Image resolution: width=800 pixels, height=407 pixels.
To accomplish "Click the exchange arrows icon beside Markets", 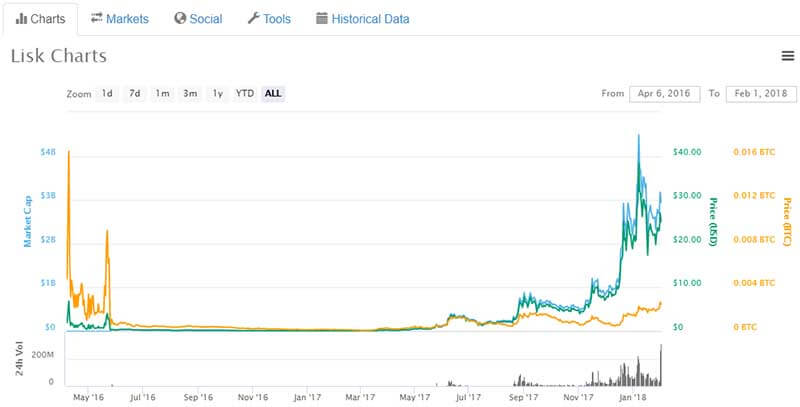I will point(97,18).
